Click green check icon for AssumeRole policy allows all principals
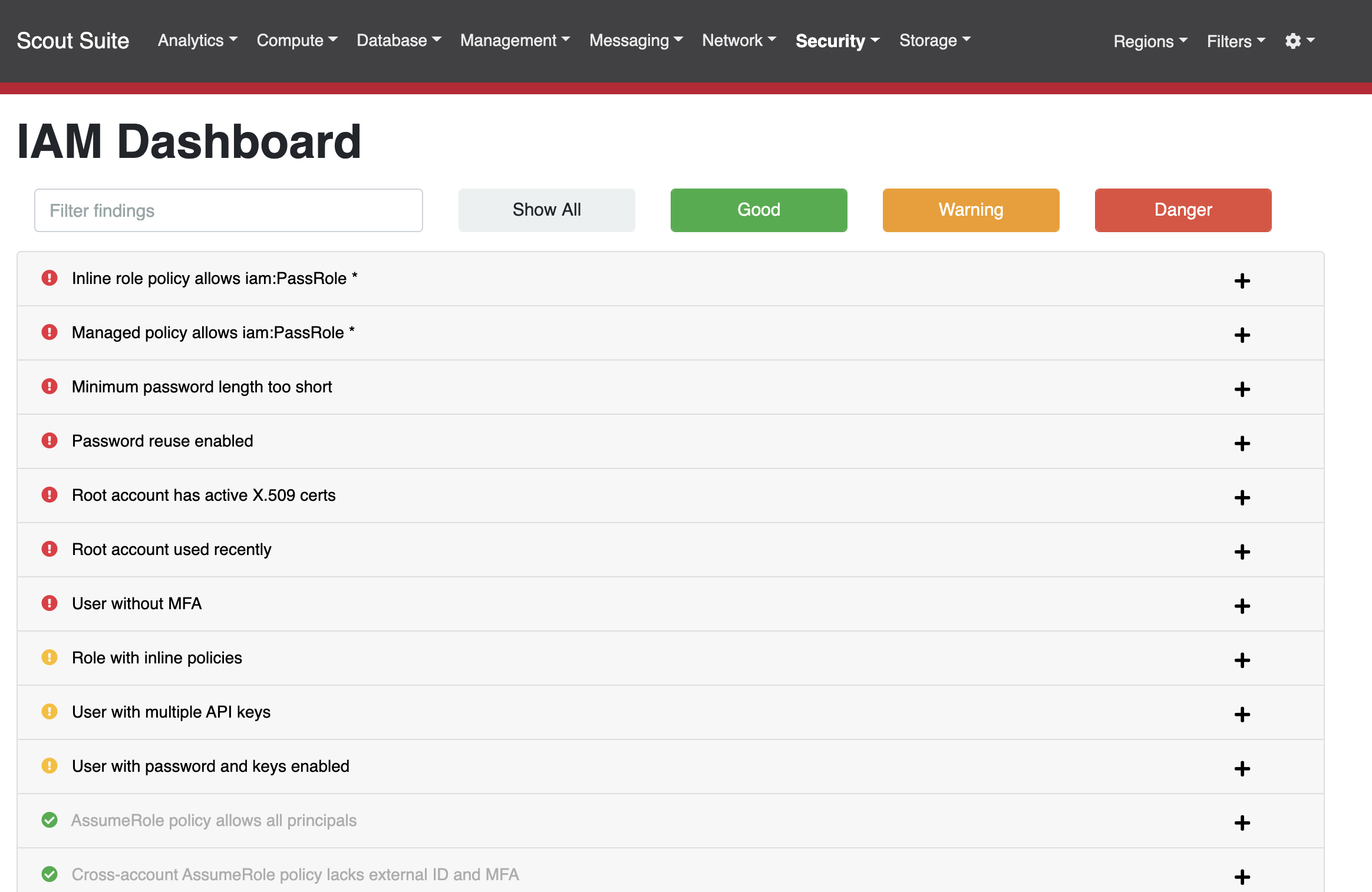This screenshot has width=1372, height=892. [x=50, y=820]
